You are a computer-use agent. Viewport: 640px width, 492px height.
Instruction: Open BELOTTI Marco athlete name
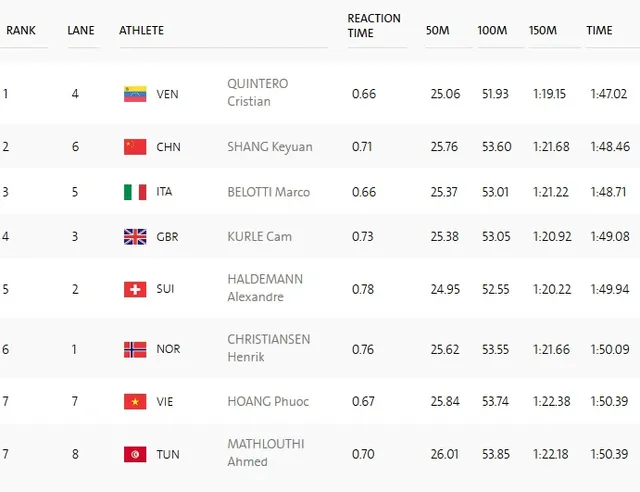point(269,192)
